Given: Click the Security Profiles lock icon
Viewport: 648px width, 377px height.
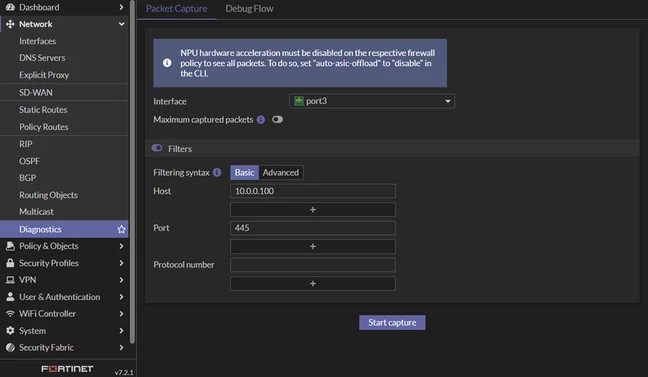Looking at the screenshot, I should (x=10, y=263).
